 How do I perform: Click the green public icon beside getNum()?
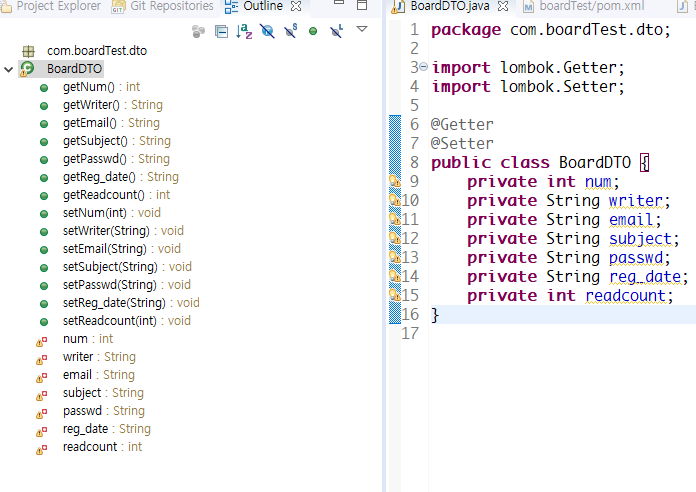[x=44, y=88]
